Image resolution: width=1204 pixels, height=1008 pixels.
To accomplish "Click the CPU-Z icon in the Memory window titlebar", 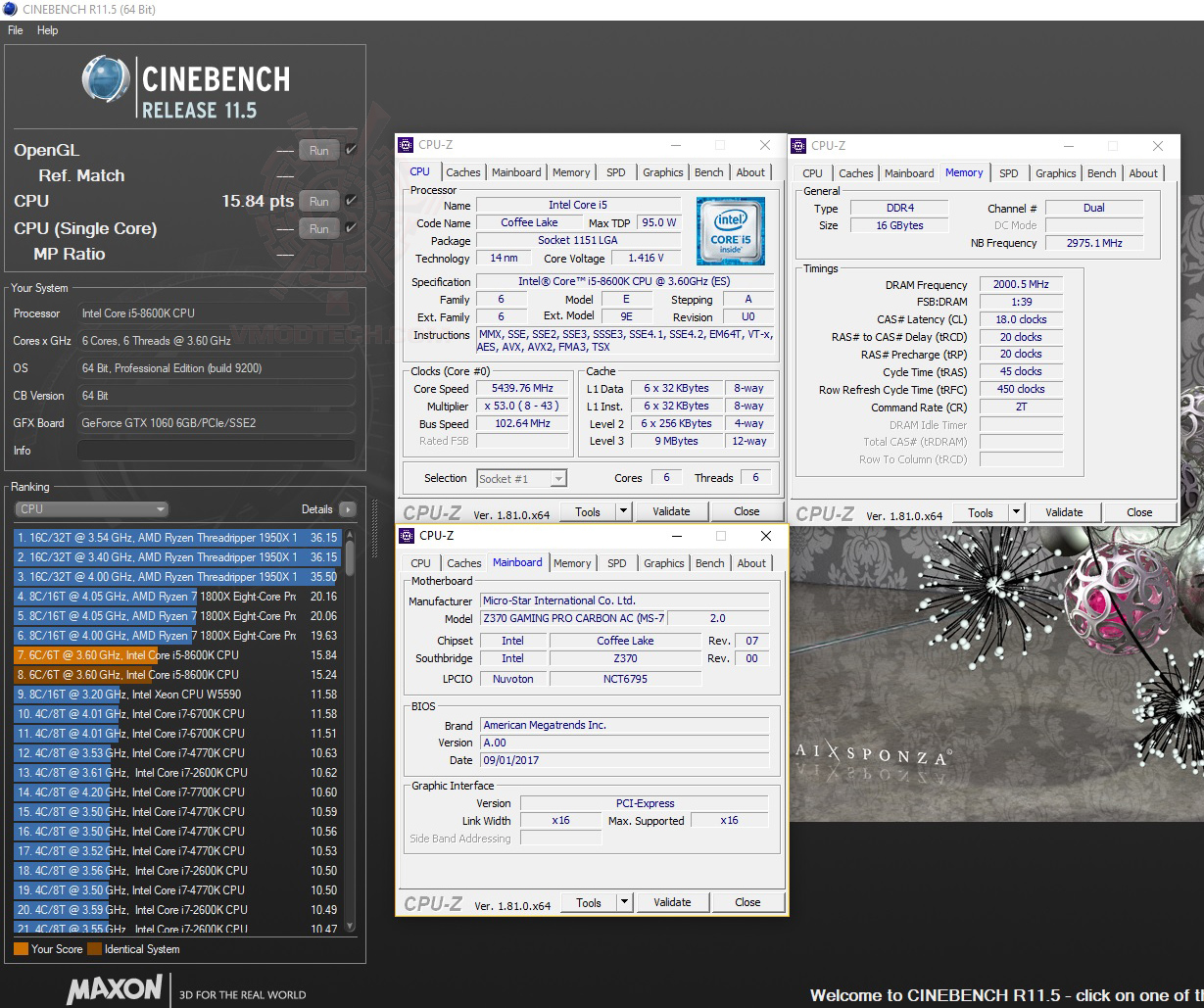I will (799, 145).
